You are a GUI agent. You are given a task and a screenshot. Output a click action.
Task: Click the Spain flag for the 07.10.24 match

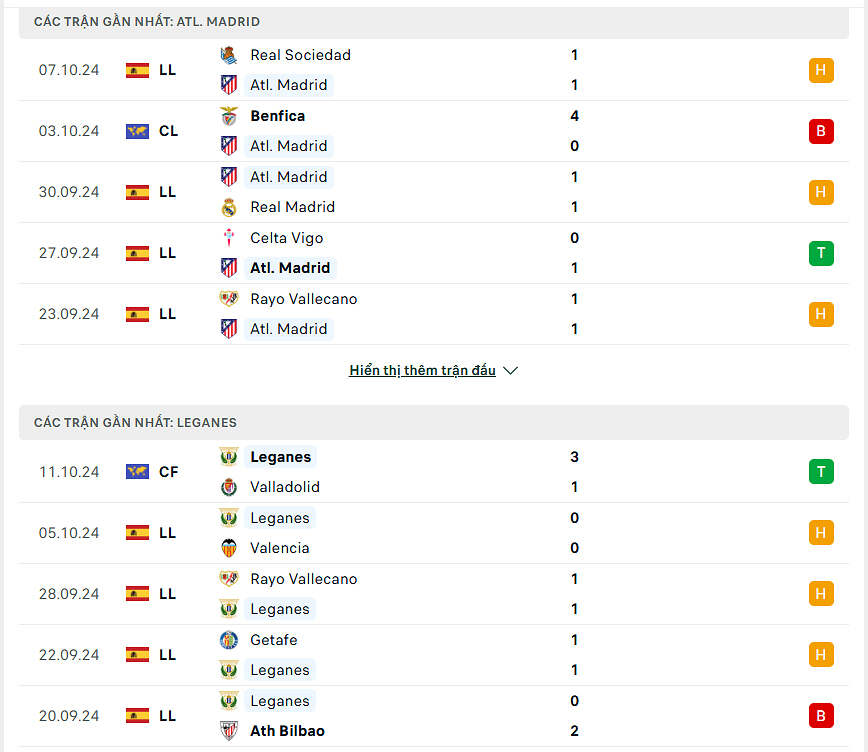137,70
